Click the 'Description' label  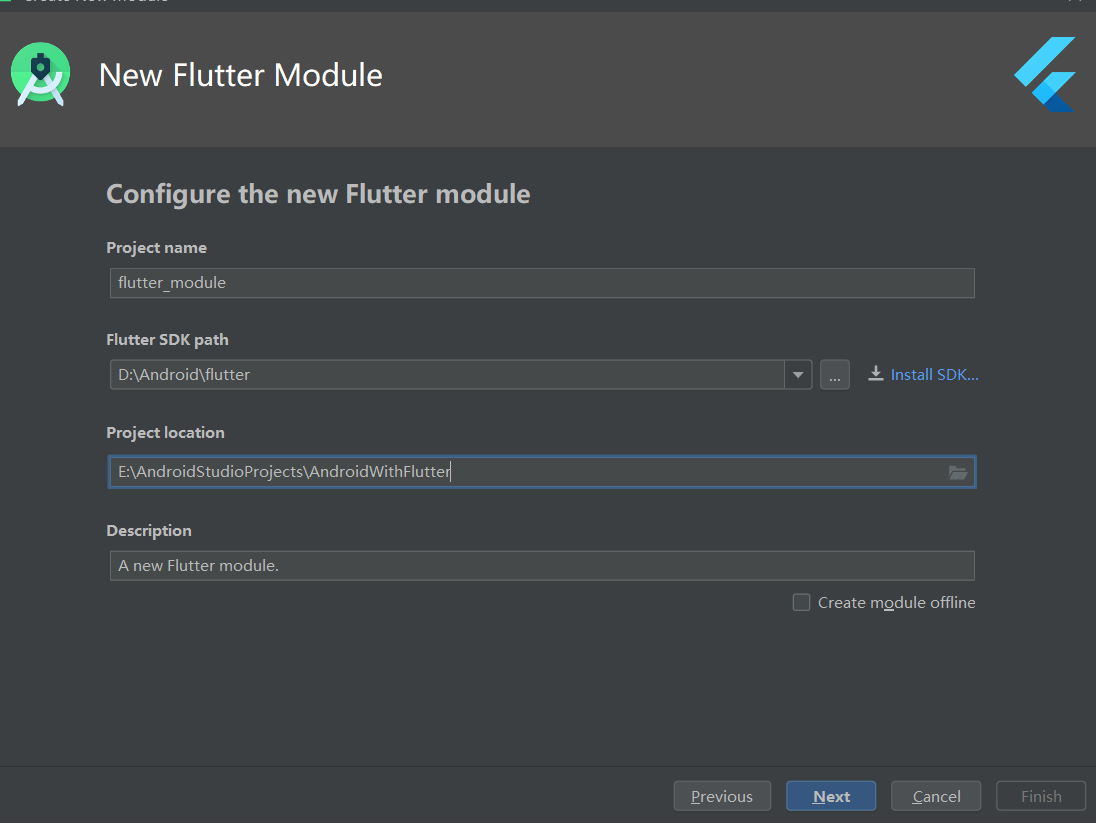pos(149,531)
